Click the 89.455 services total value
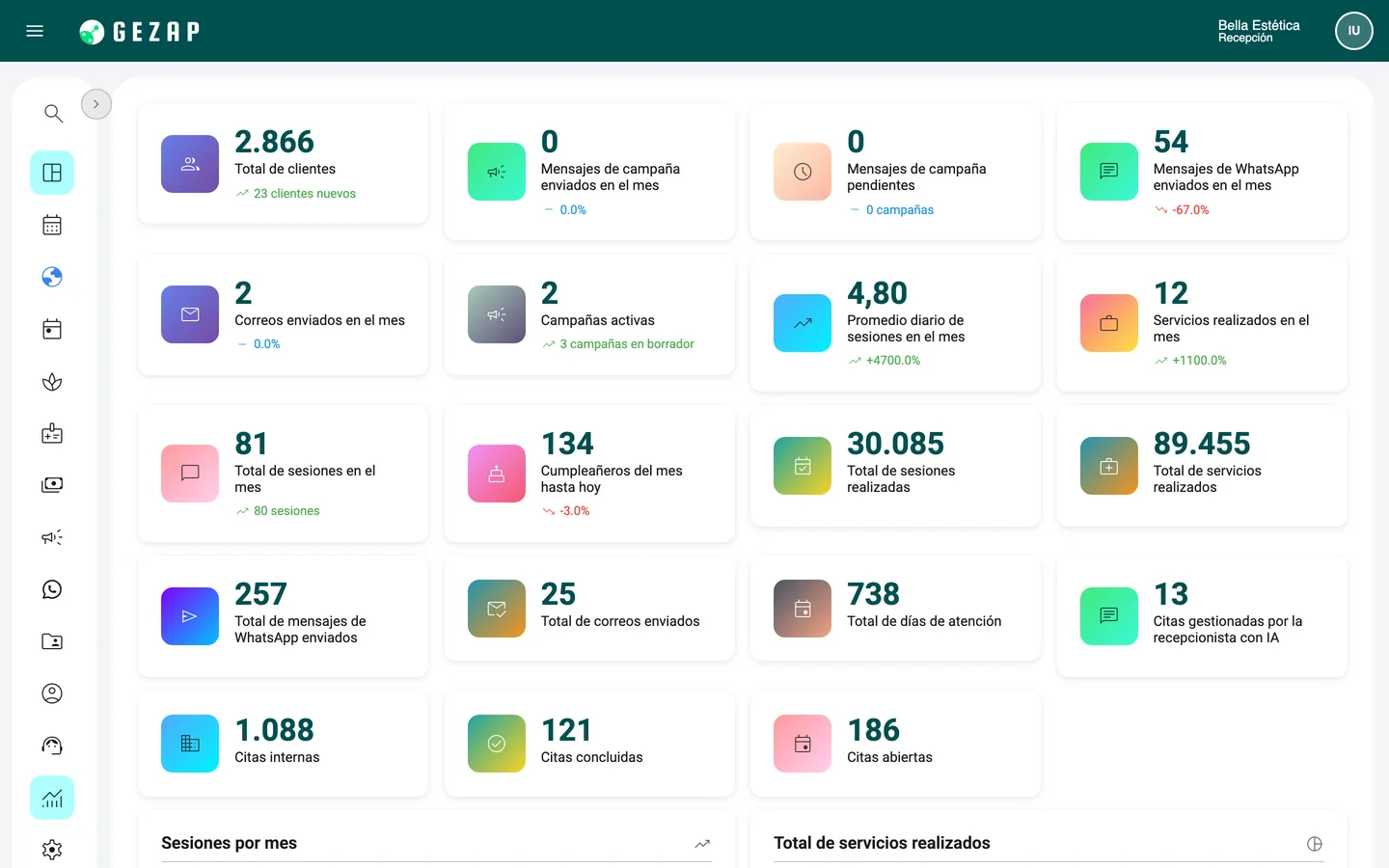Viewport: 1389px width, 868px height. coord(1202,444)
